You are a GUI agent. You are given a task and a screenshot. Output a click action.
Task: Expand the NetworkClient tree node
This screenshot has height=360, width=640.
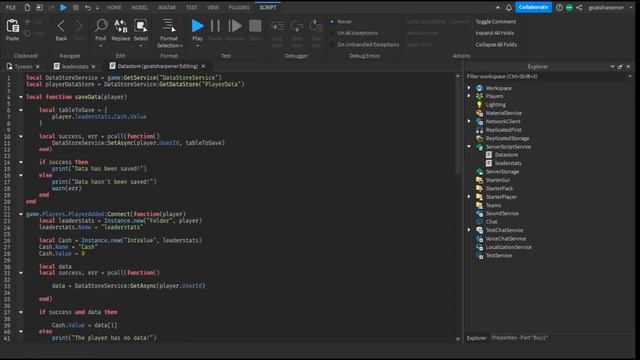pyautogui.click(x=469, y=121)
